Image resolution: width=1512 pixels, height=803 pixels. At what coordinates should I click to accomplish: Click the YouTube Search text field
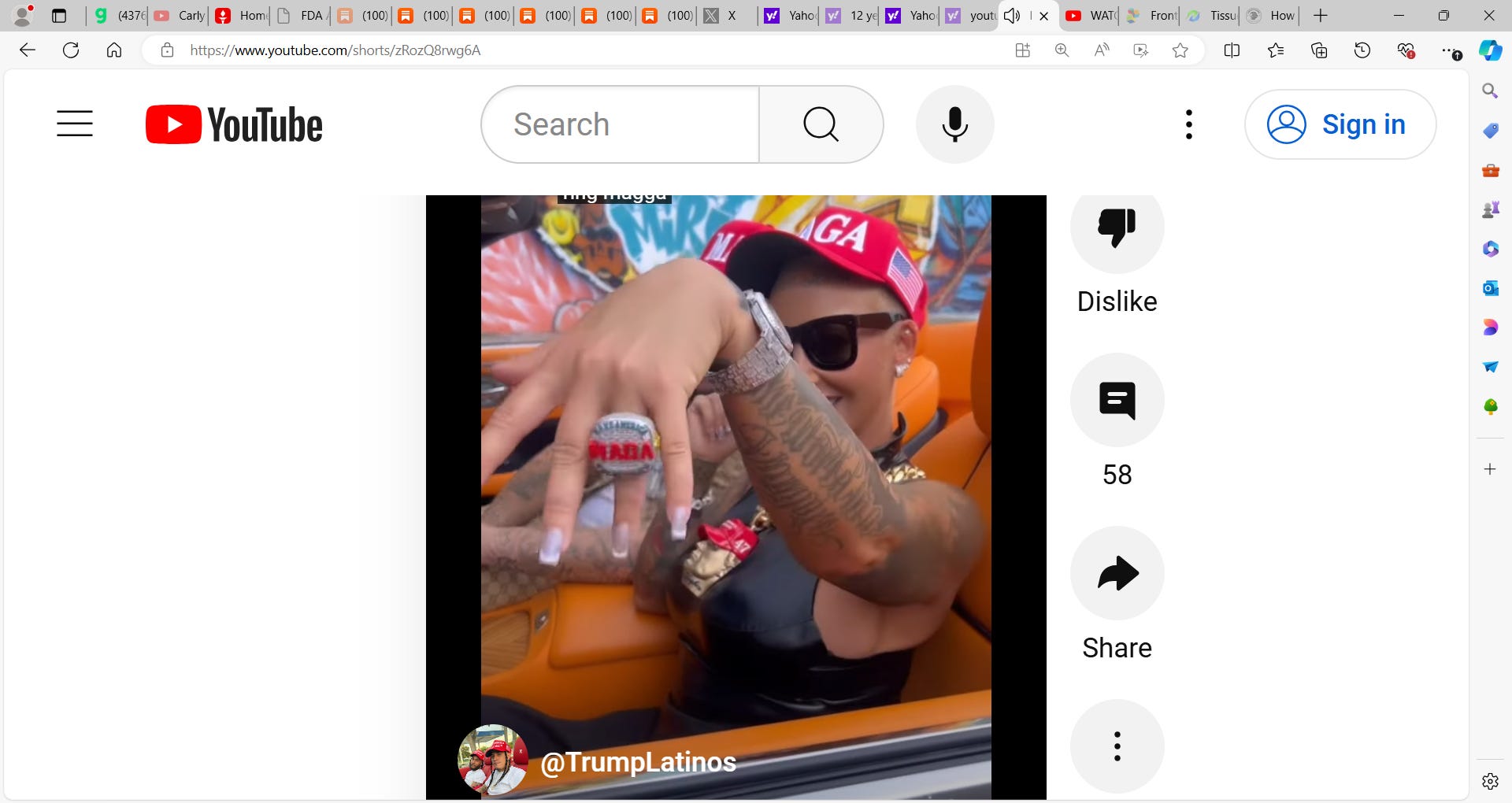click(x=621, y=124)
